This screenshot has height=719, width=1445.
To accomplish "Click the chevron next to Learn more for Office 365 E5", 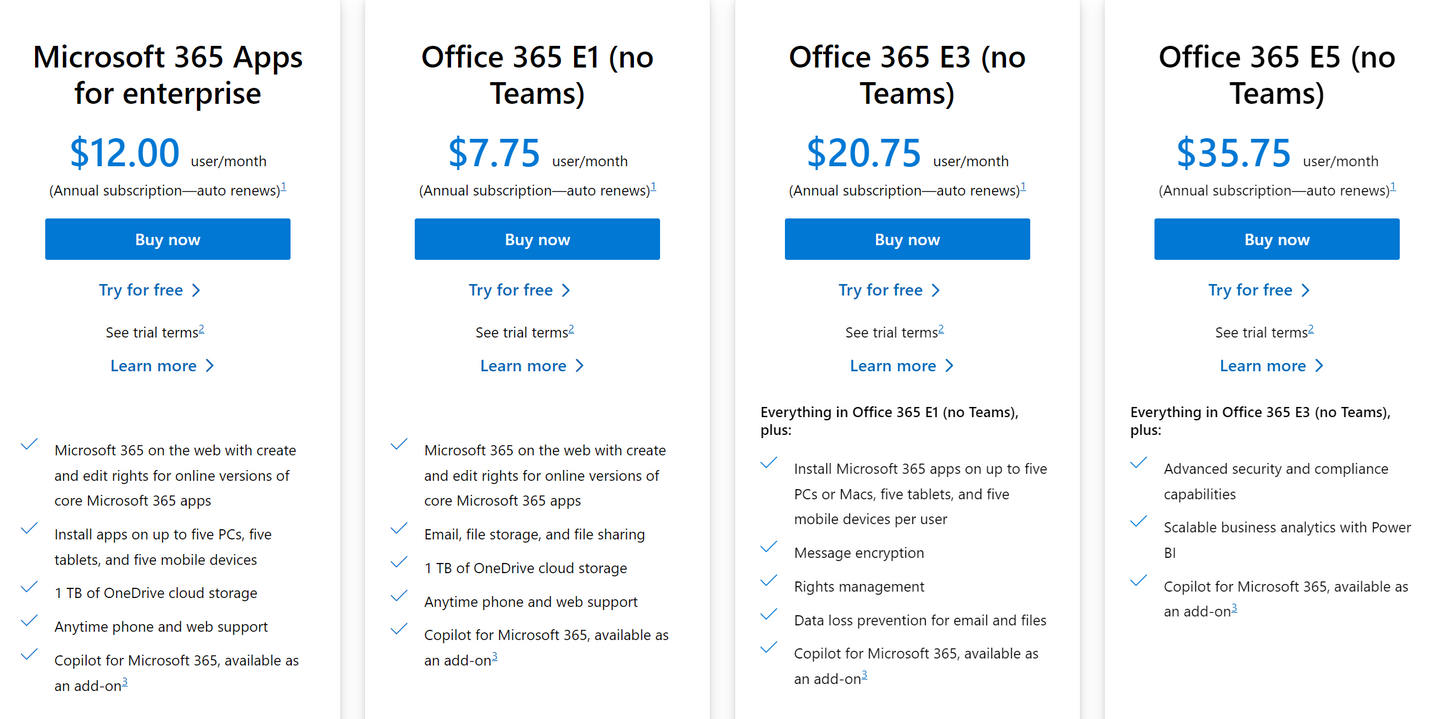I will [x=1317, y=365].
